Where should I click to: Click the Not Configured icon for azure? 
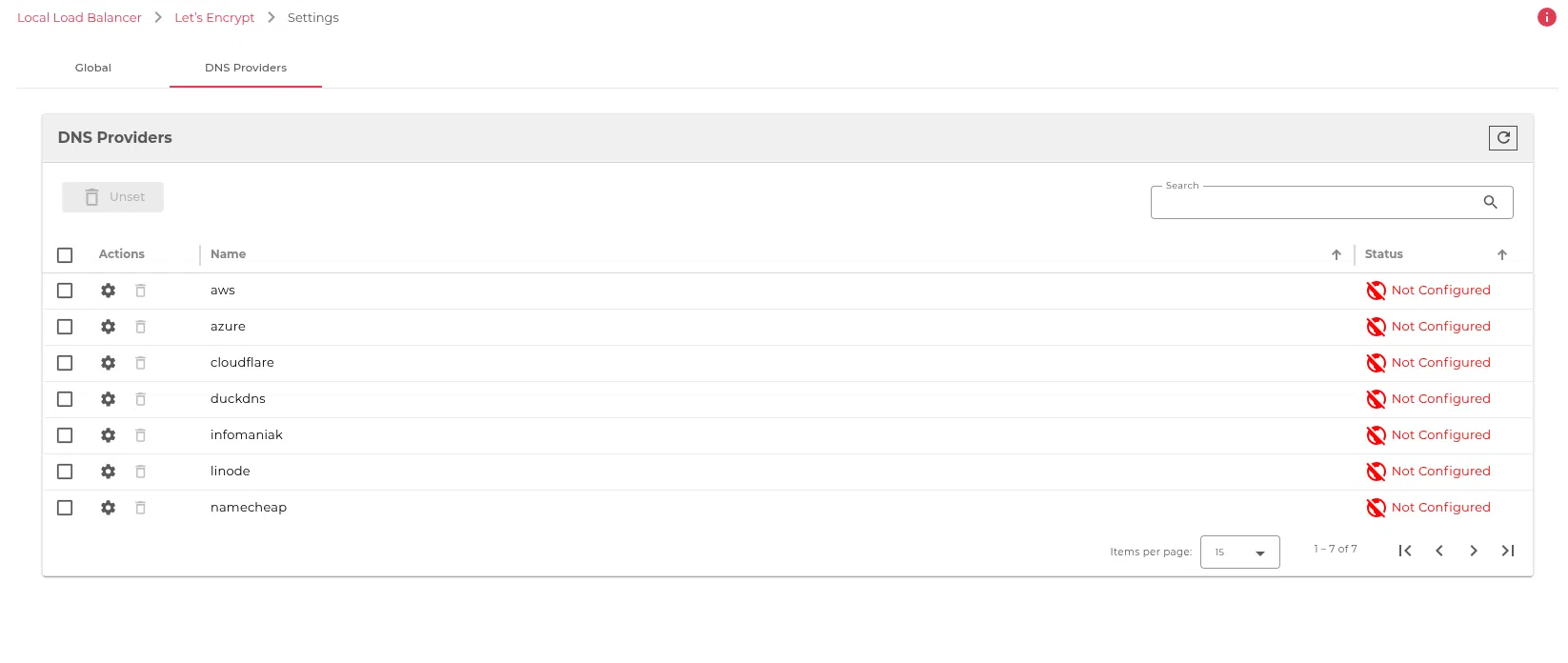click(1376, 327)
